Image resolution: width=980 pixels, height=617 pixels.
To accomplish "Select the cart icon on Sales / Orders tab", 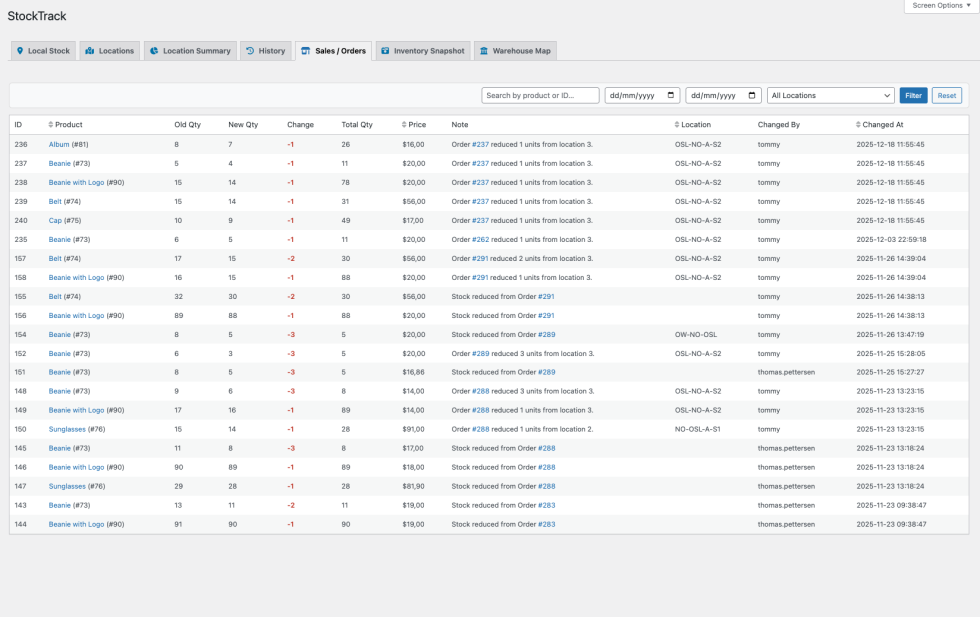I will point(304,50).
